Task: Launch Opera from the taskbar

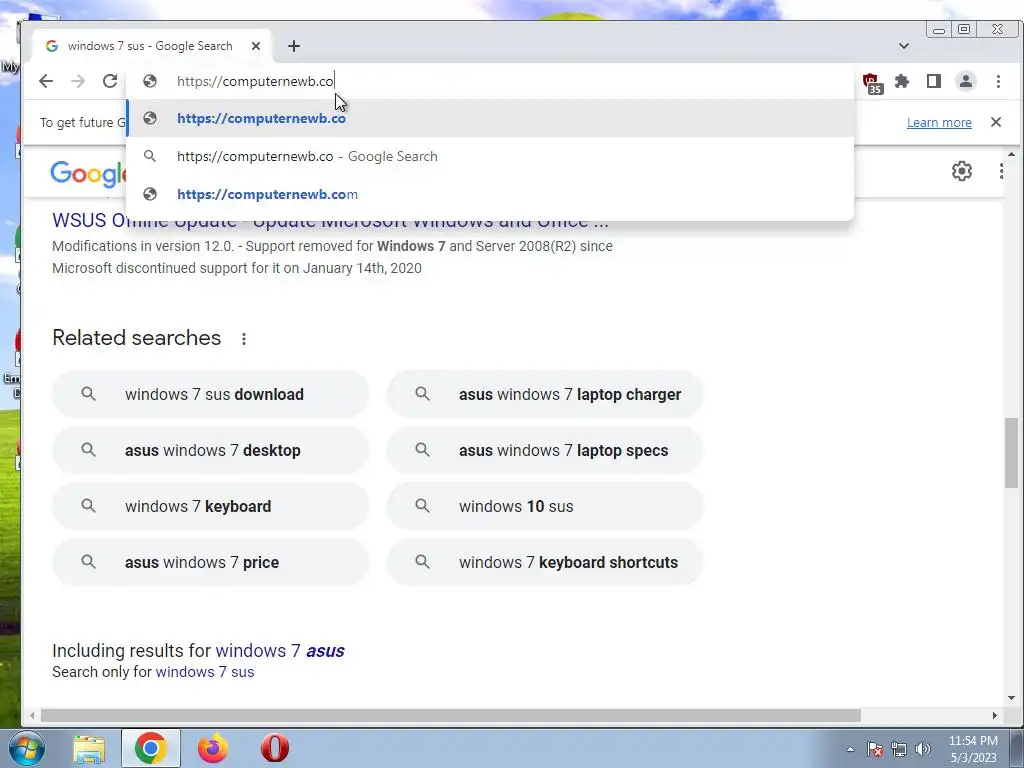Action: [x=275, y=748]
